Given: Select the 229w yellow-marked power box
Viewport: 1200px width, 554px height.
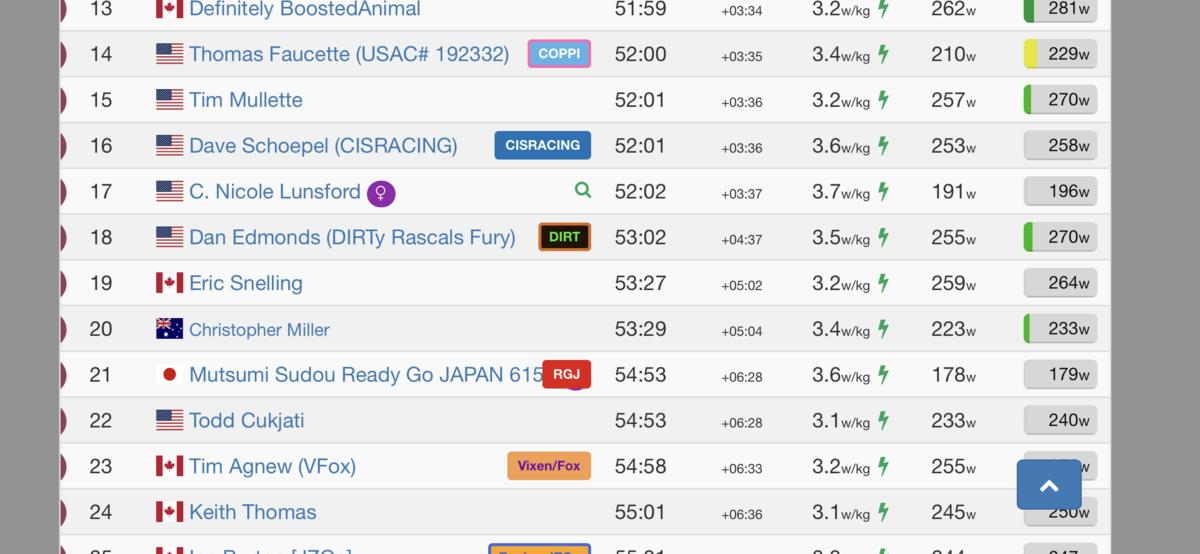Looking at the screenshot, I should 1060,54.
